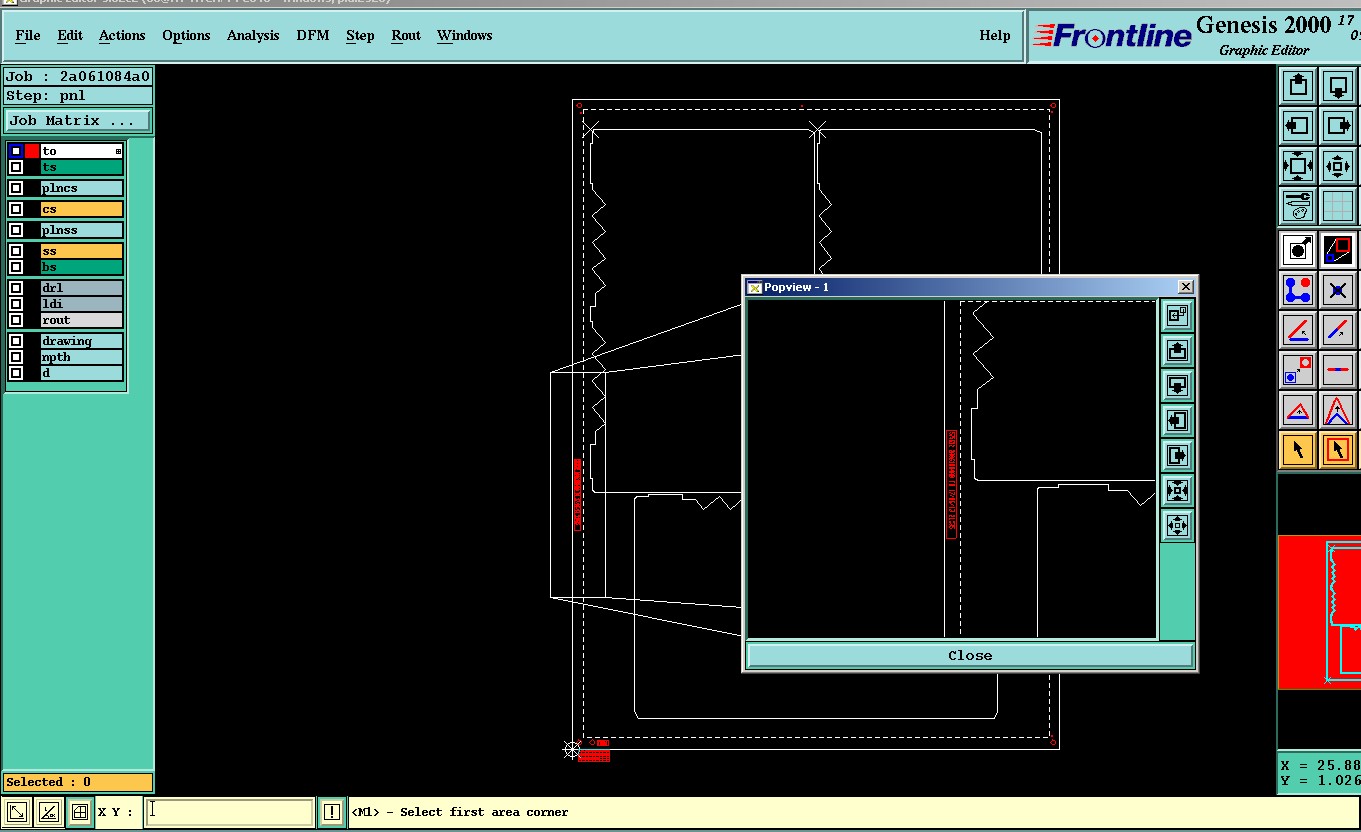The height and width of the screenshot is (832, 1361).
Task: Select the red-and-blue squares move tool
Action: tap(1298, 369)
